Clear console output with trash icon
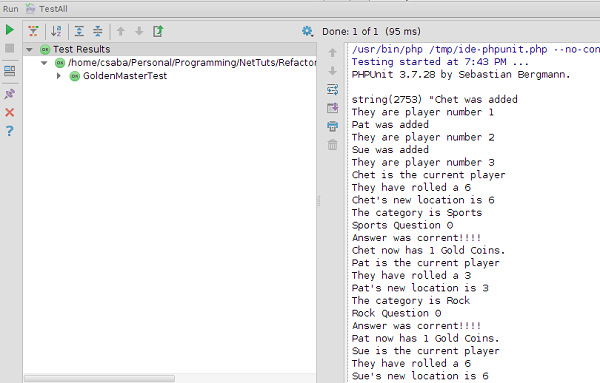Screen dimensions: 600x383 coord(333,145)
